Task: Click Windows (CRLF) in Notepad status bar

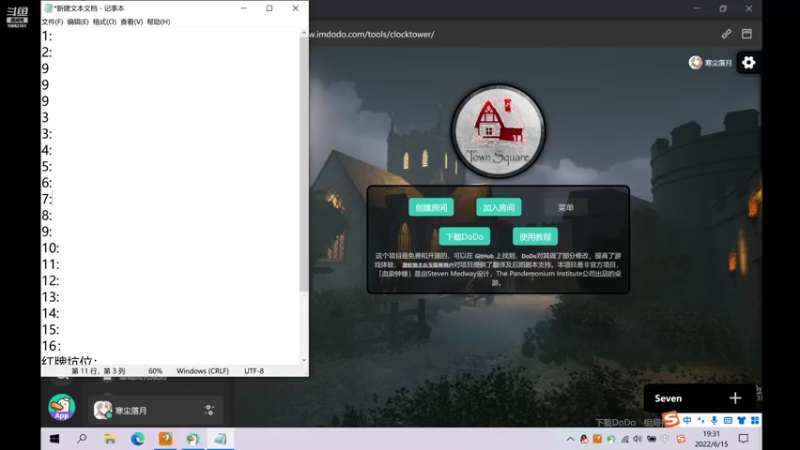Action: tap(203, 371)
